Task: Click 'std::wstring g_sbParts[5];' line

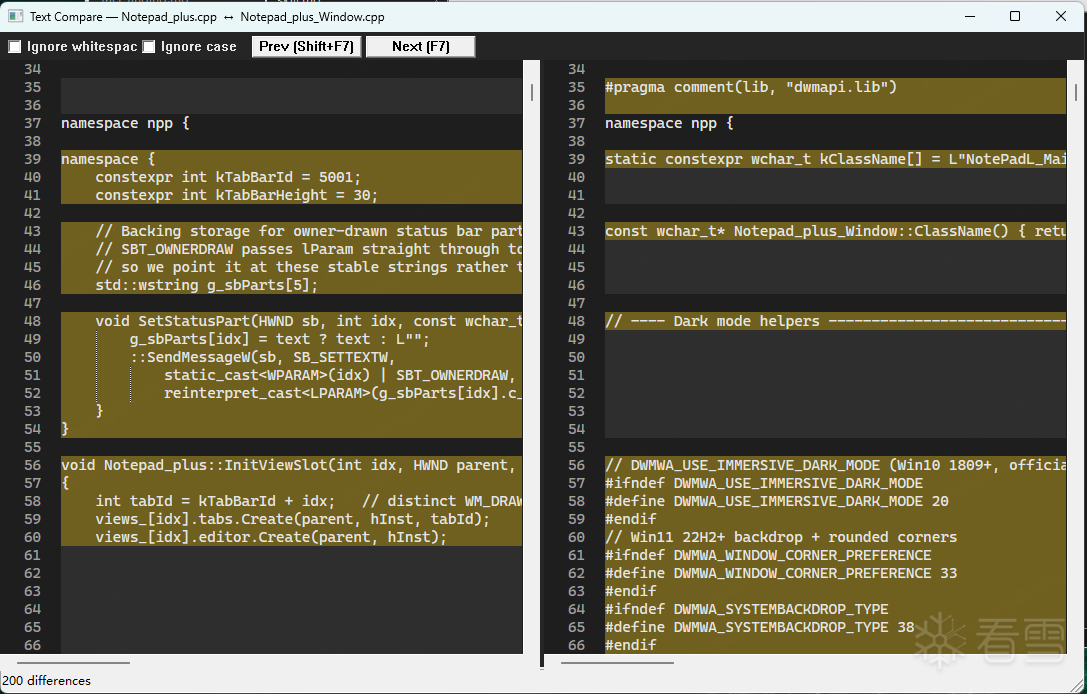Action: [207, 286]
